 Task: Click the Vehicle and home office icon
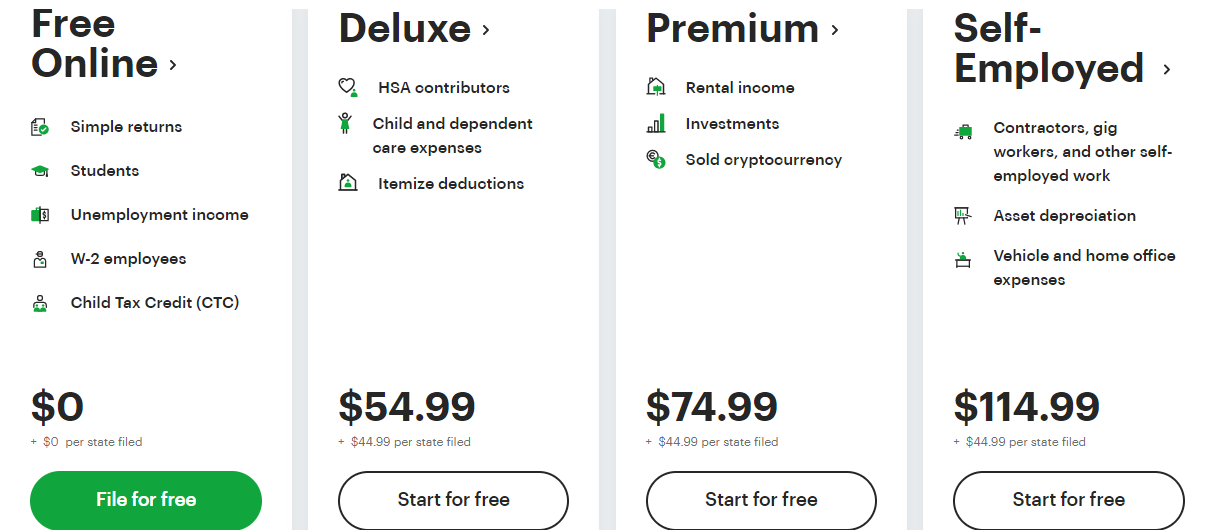click(x=963, y=260)
